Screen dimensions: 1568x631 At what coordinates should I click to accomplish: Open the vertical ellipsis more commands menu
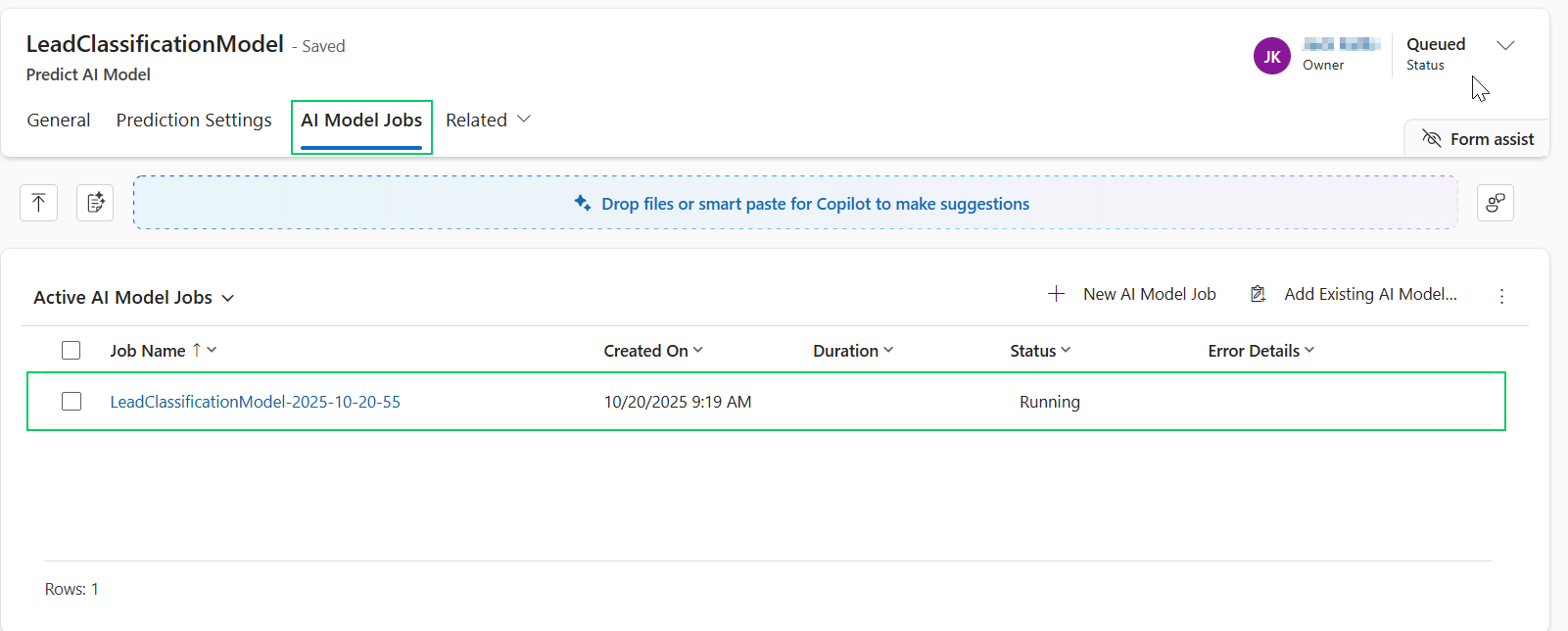[1501, 296]
